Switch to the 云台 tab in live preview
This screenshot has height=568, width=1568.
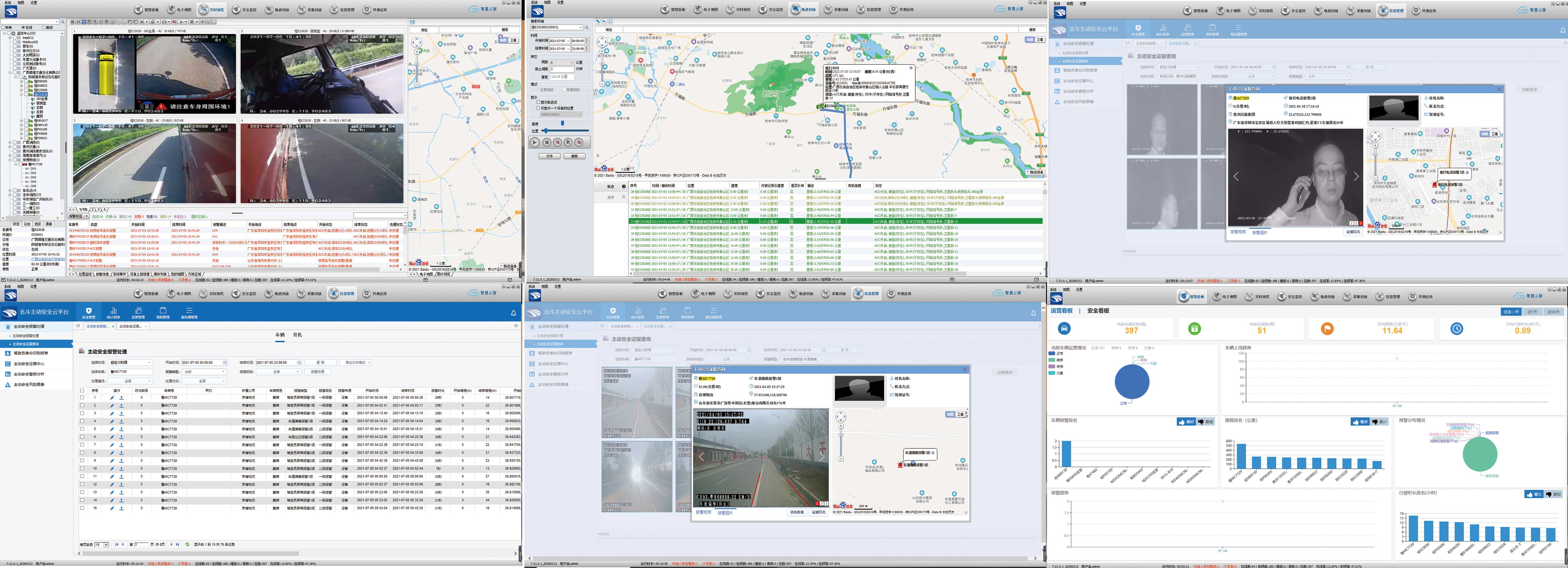[x=27, y=224]
